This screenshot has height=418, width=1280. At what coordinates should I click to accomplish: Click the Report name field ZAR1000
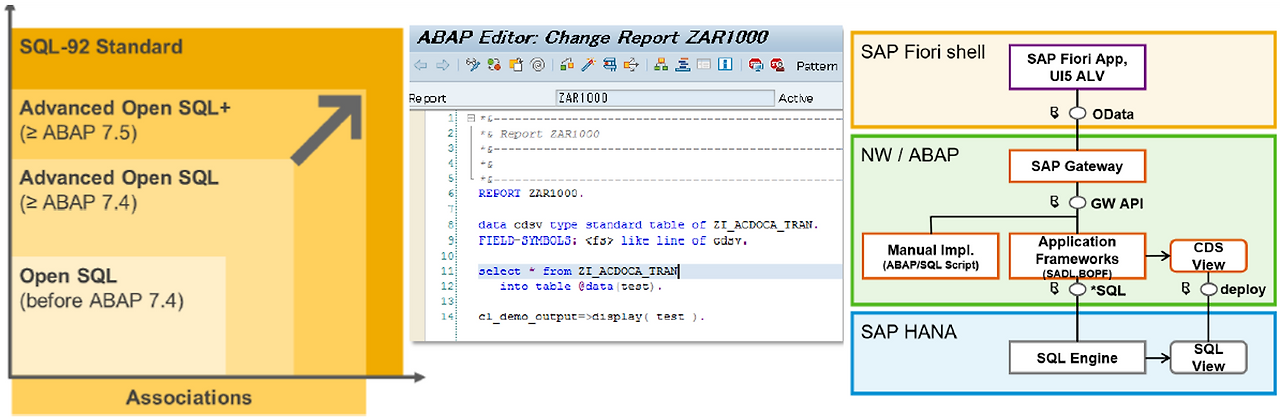coord(665,98)
